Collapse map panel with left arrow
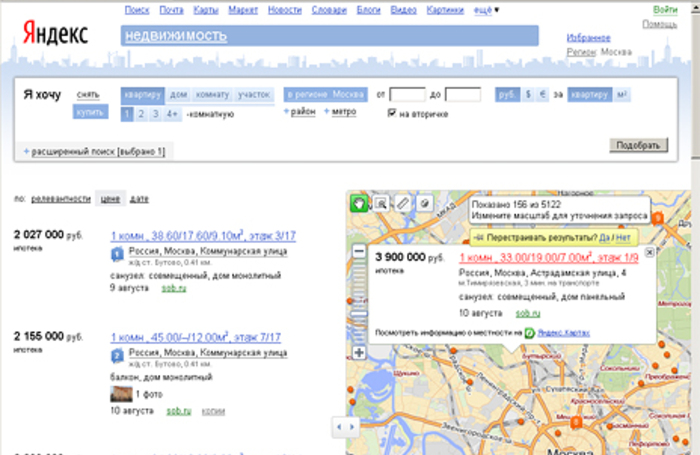The height and width of the screenshot is (455, 700). (x=339, y=427)
